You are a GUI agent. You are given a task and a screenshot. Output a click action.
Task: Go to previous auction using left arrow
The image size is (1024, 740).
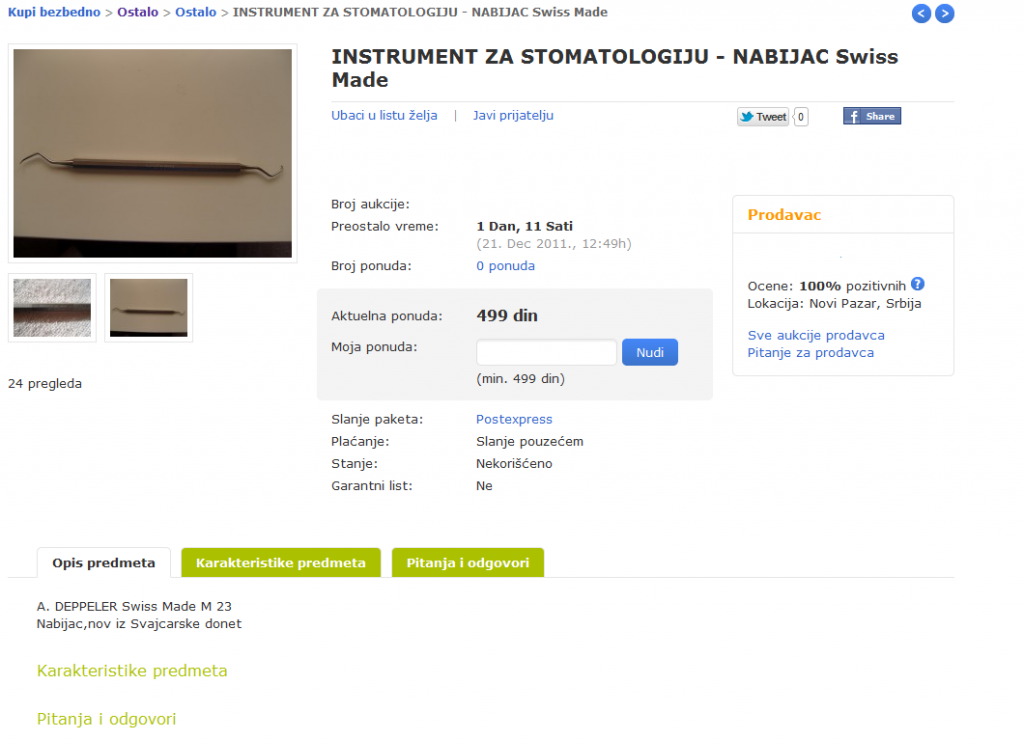click(921, 13)
